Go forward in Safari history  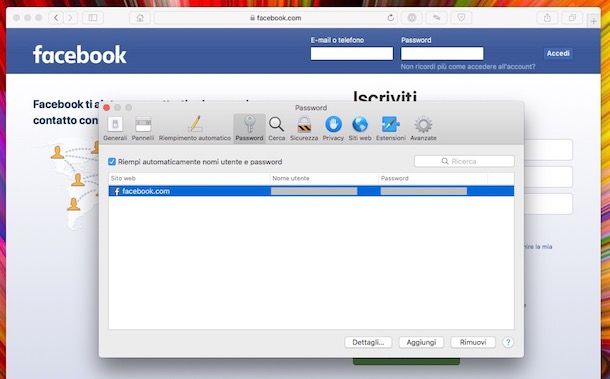click(x=70, y=18)
